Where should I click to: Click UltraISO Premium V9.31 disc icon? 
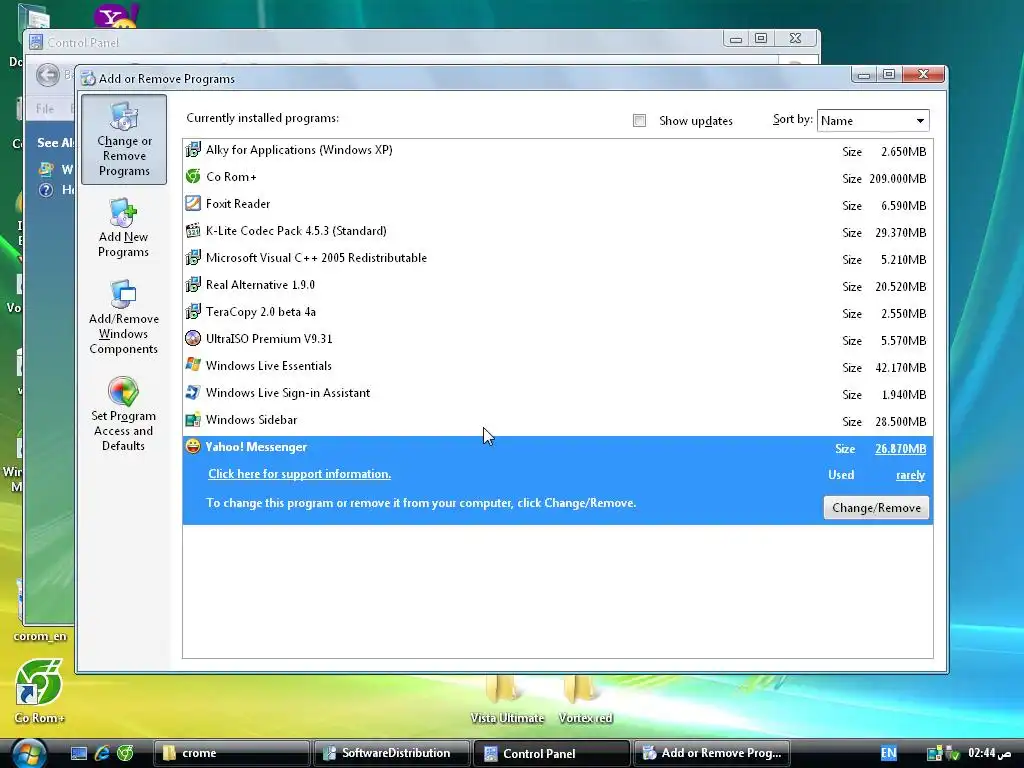[x=193, y=338]
